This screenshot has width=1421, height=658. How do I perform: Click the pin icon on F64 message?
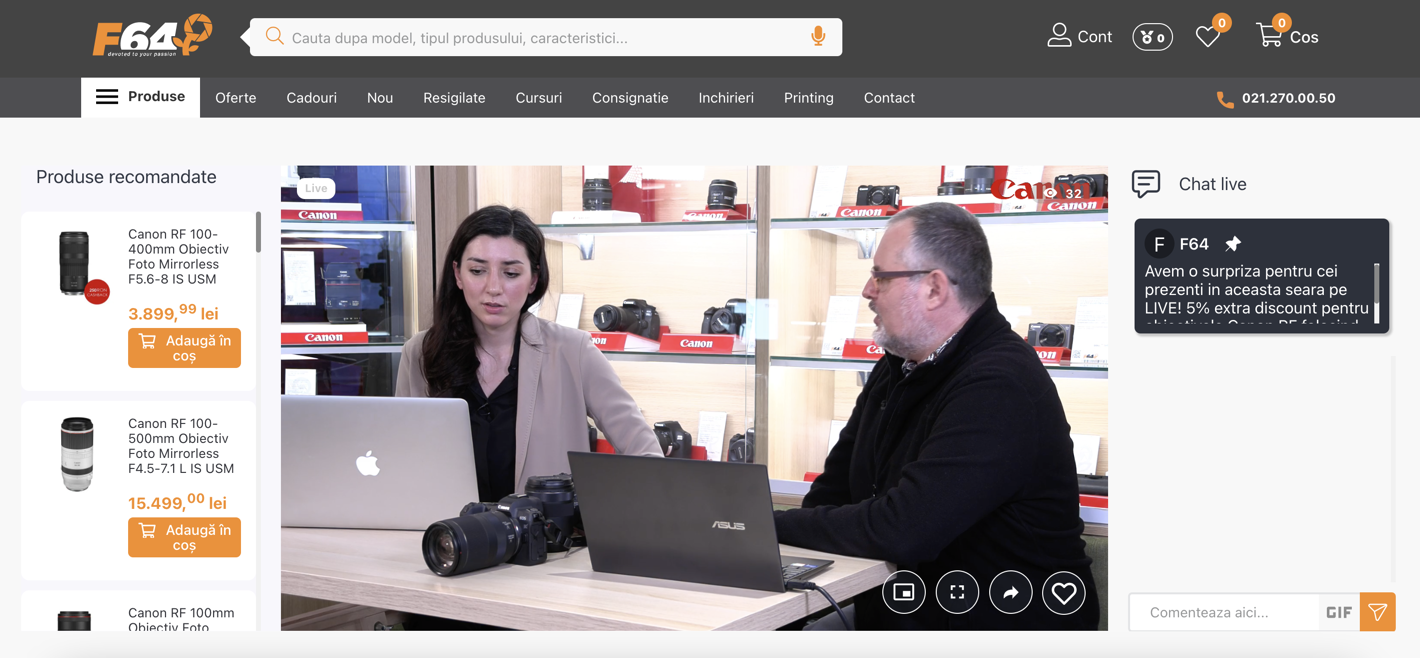(1233, 244)
